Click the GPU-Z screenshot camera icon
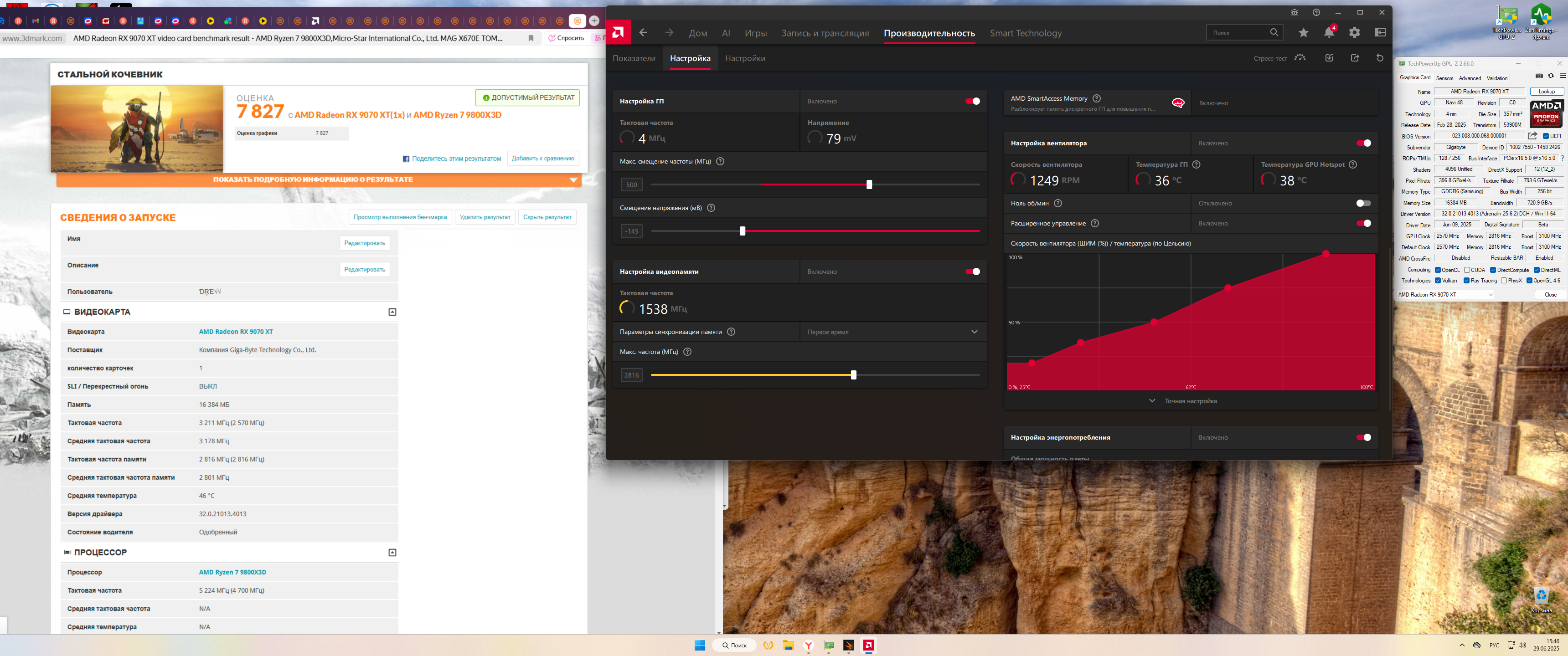1568x656 pixels. pos(1539,76)
